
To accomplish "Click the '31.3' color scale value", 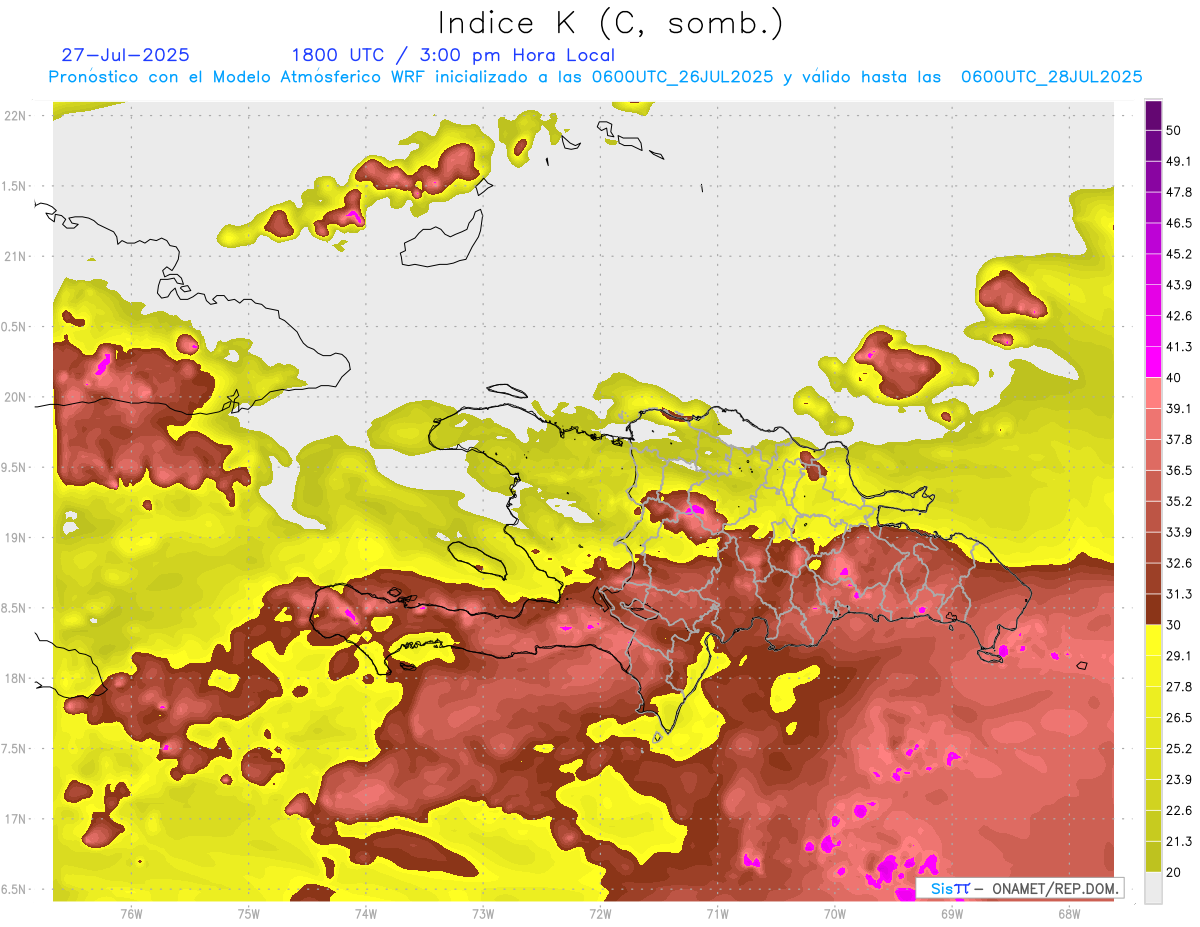I will pyautogui.click(x=1179, y=594).
